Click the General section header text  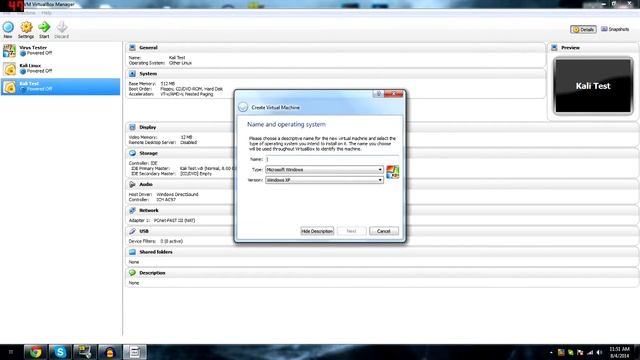tap(148, 48)
